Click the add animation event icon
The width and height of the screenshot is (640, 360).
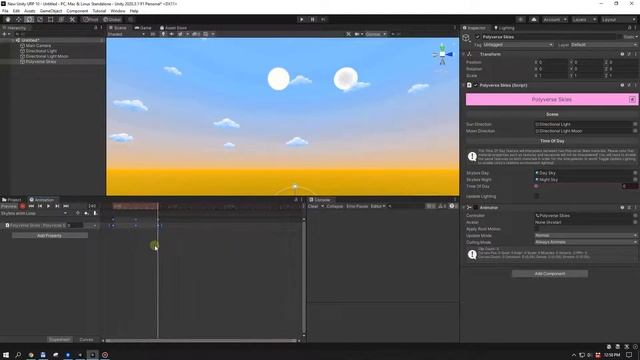pyautogui.click(x=95, y=213)
